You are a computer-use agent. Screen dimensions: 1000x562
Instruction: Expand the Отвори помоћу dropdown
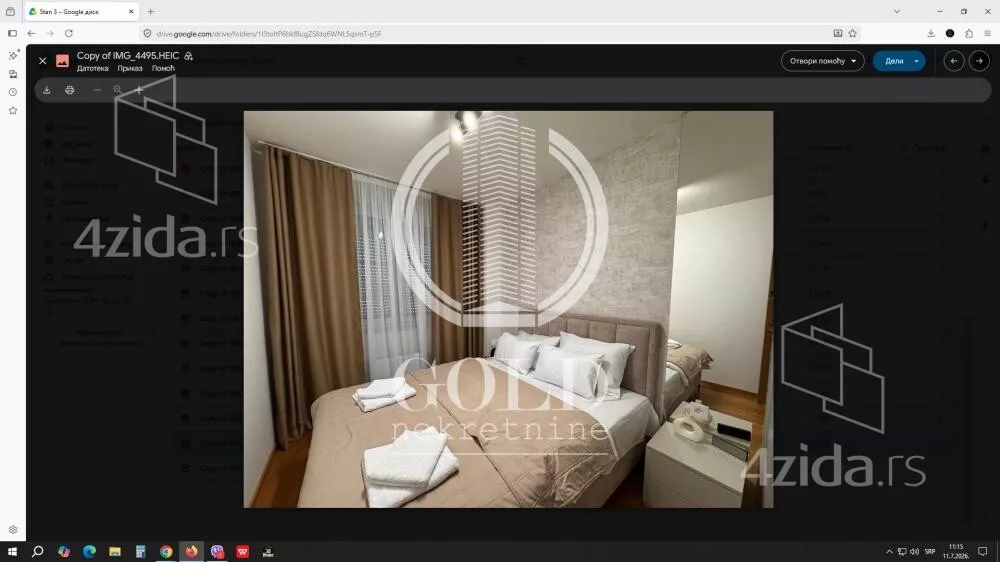click(x=822, y=61)
